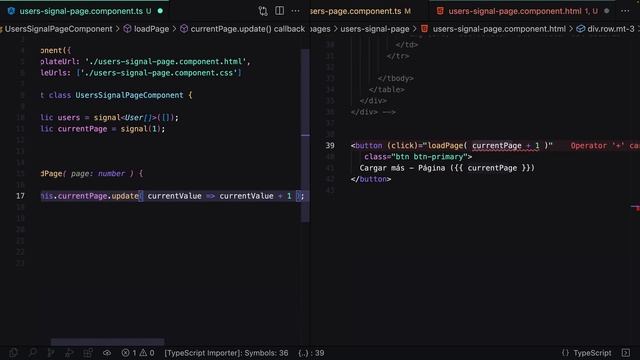Click the {..} : 39 status entry
The width and height of the screenshot is (640, 360).
311,353
